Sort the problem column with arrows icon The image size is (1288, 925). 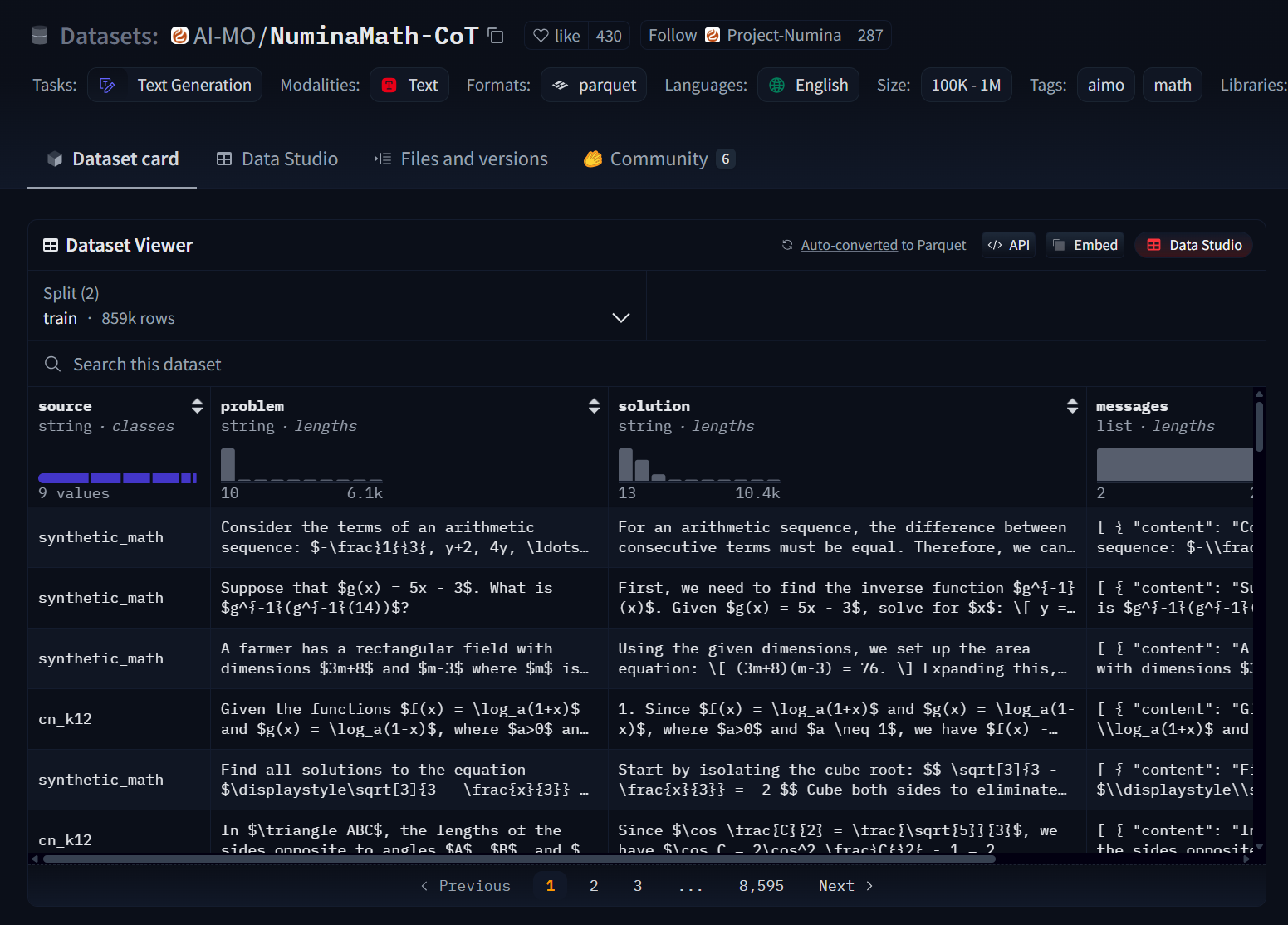coord(594,406)
